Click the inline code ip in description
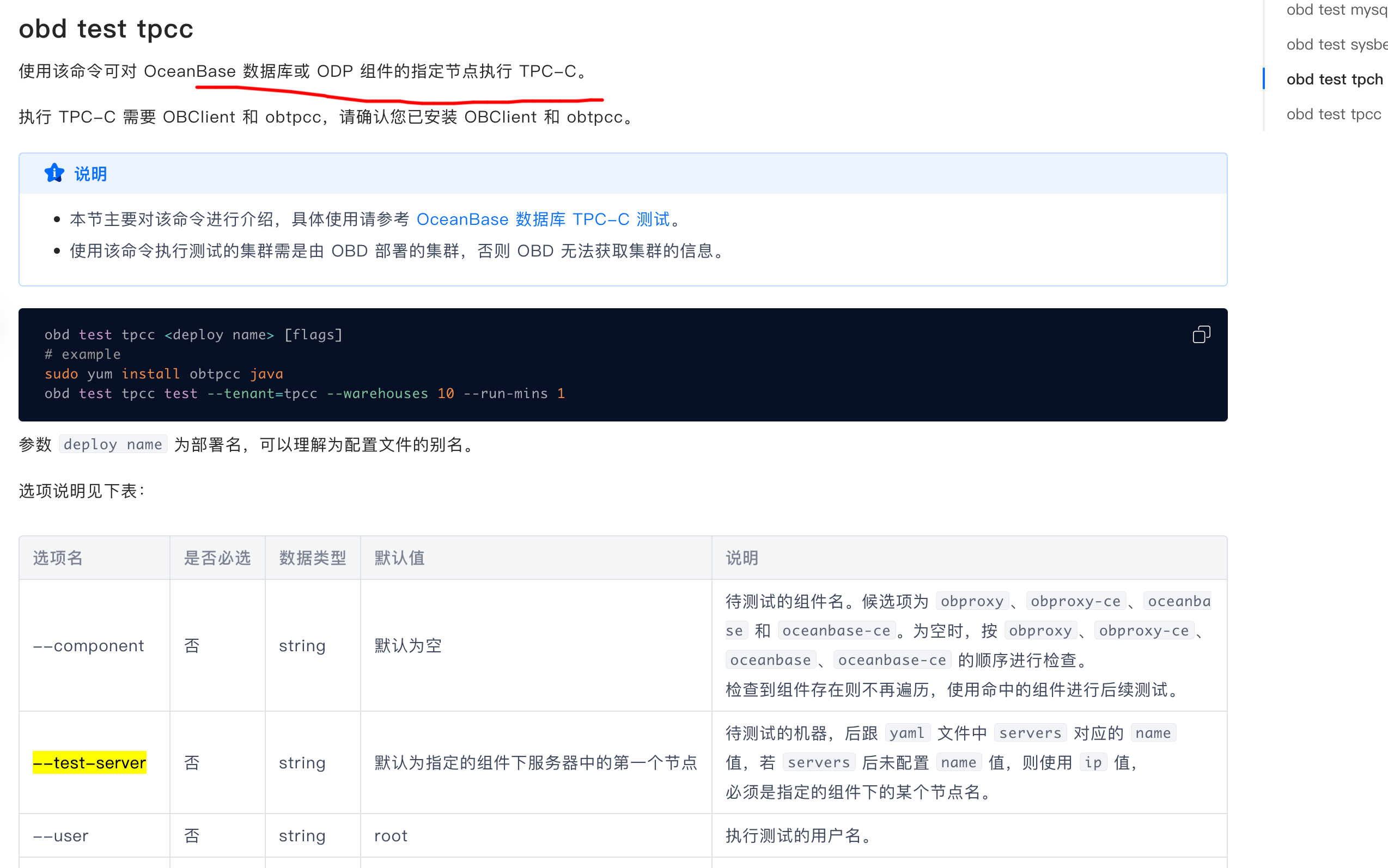The image size is (1388, 868). [1093, 762]
